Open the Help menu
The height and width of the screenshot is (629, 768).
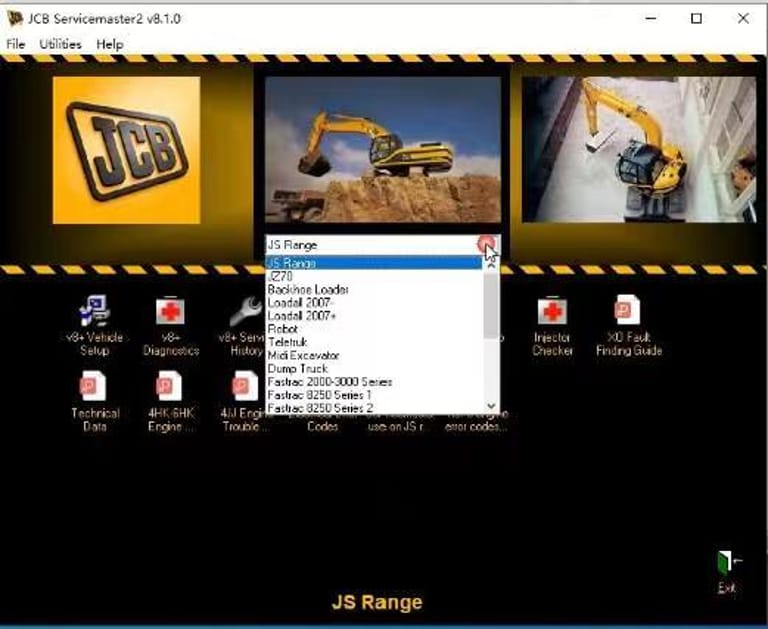110,44
